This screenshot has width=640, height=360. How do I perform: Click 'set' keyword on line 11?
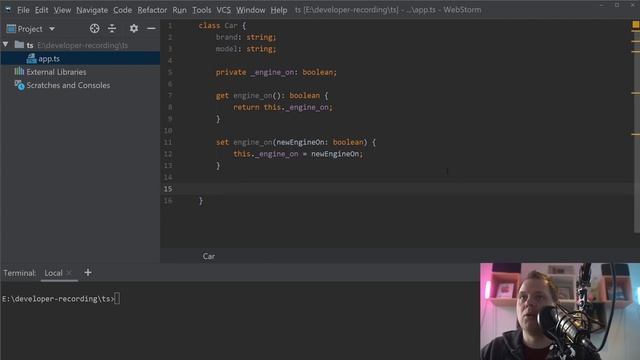pos(222,142)
